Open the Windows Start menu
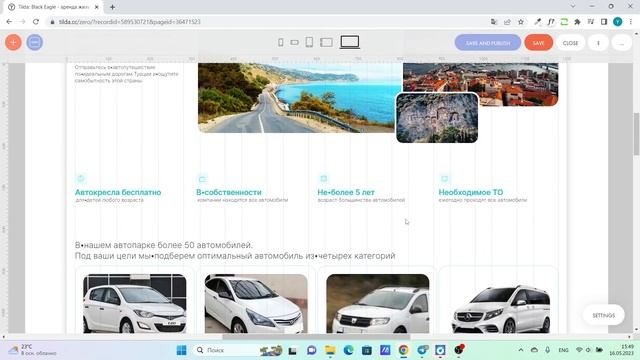Image resolution: width=640 pixels, height=360 pixels. pos(182,350)
